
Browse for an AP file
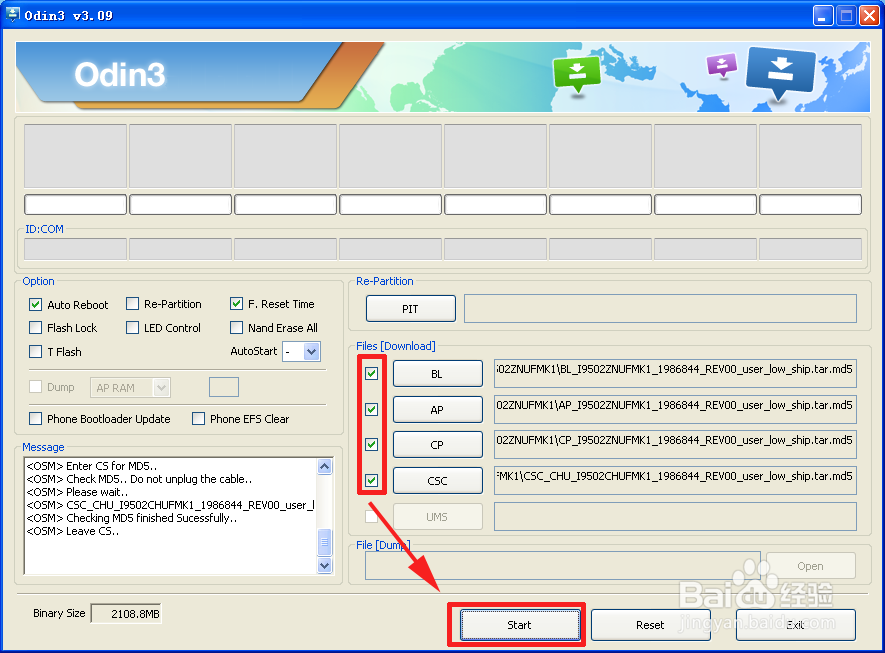point(438,410)
